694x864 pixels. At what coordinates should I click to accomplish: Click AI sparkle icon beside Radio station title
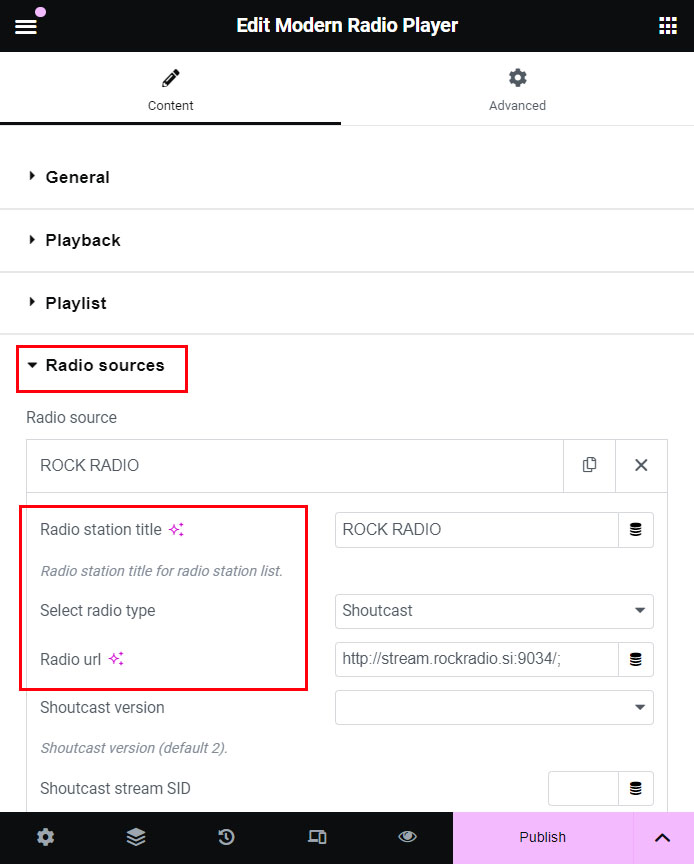point(176,530)
